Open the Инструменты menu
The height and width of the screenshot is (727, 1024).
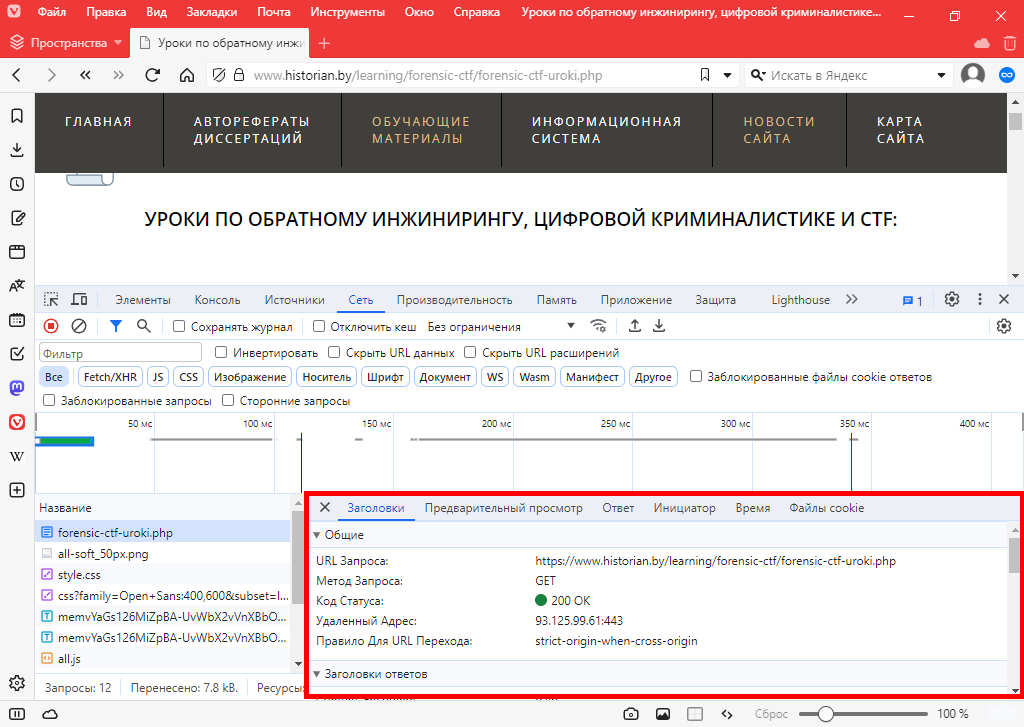347,13
